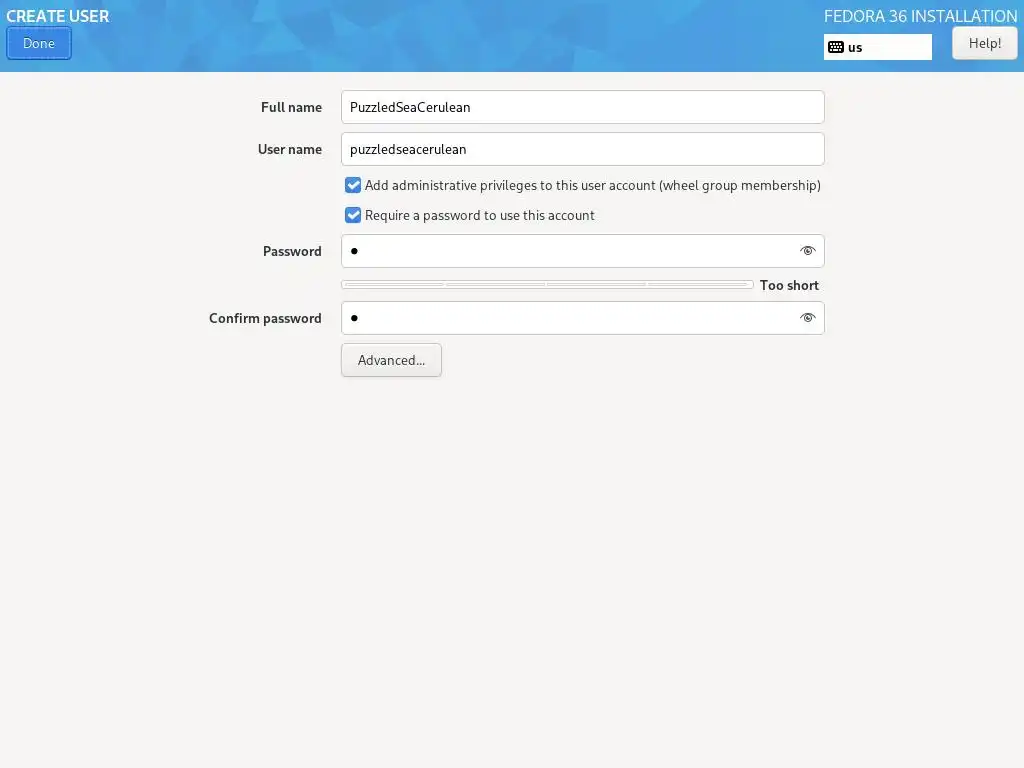This screenshot has height=768, width=1024.
Task: Toggle Require a password checkbox
Action: (x=353, y=215)
